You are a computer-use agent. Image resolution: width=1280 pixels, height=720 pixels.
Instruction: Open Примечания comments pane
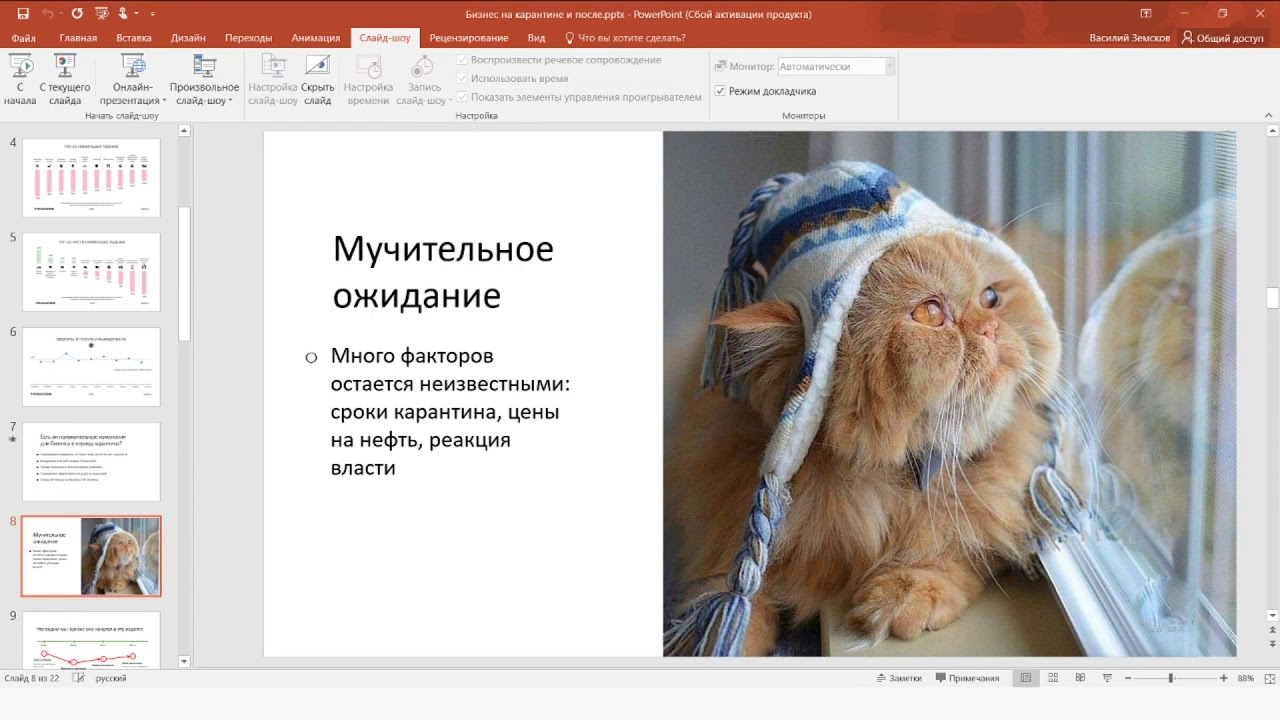(x=967, y=678)
